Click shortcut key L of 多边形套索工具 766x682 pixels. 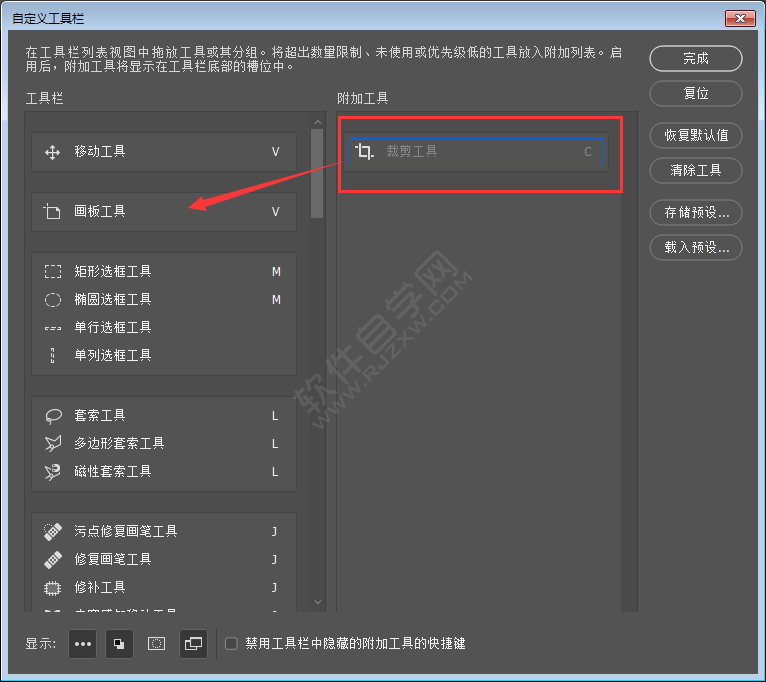tap(275, 444)
